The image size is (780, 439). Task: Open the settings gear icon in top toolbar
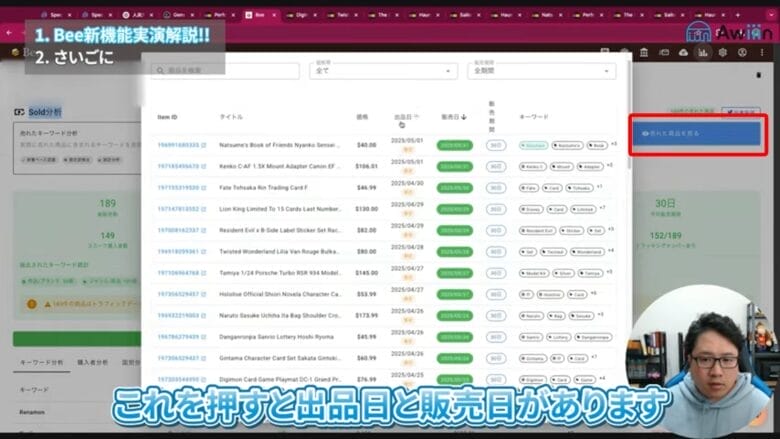coord(722,52)
